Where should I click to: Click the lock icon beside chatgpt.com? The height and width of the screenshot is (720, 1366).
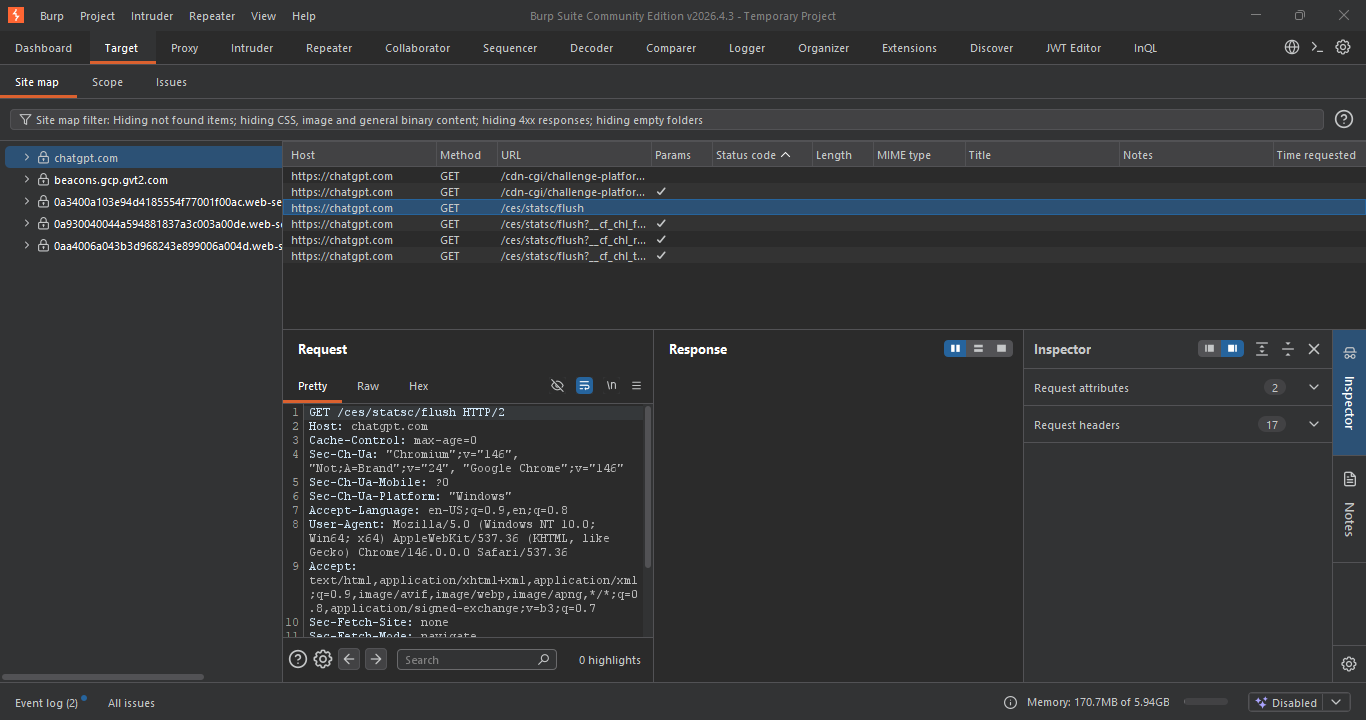point(43,158)
